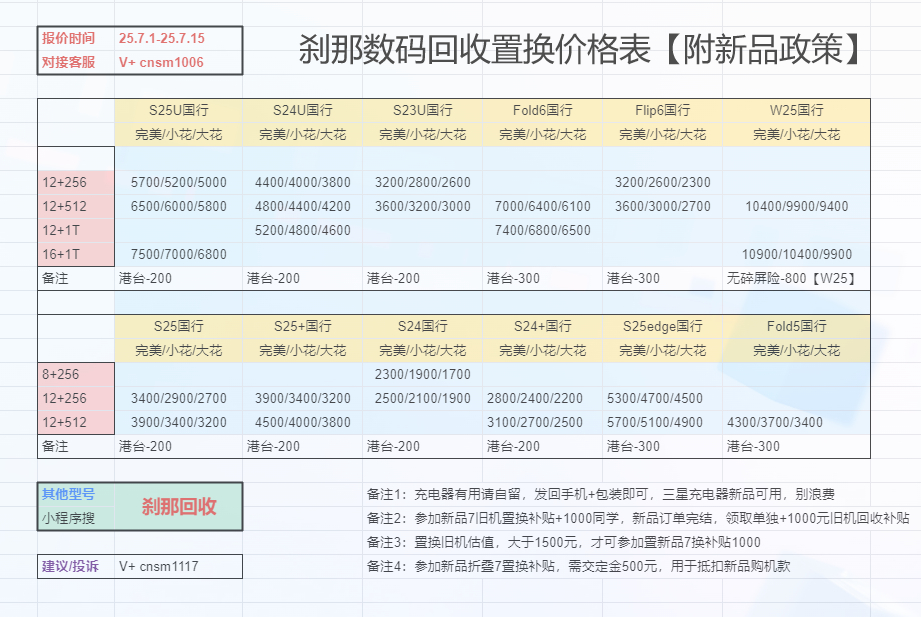Click 完美/小花/大花 under the W25国行 header

coord(796,135)
